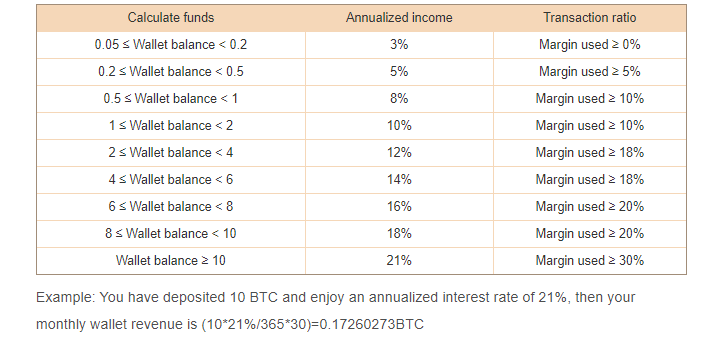
Task: Select the 6 ≤ Wallet balance < 8 cell
Action: 171,207
